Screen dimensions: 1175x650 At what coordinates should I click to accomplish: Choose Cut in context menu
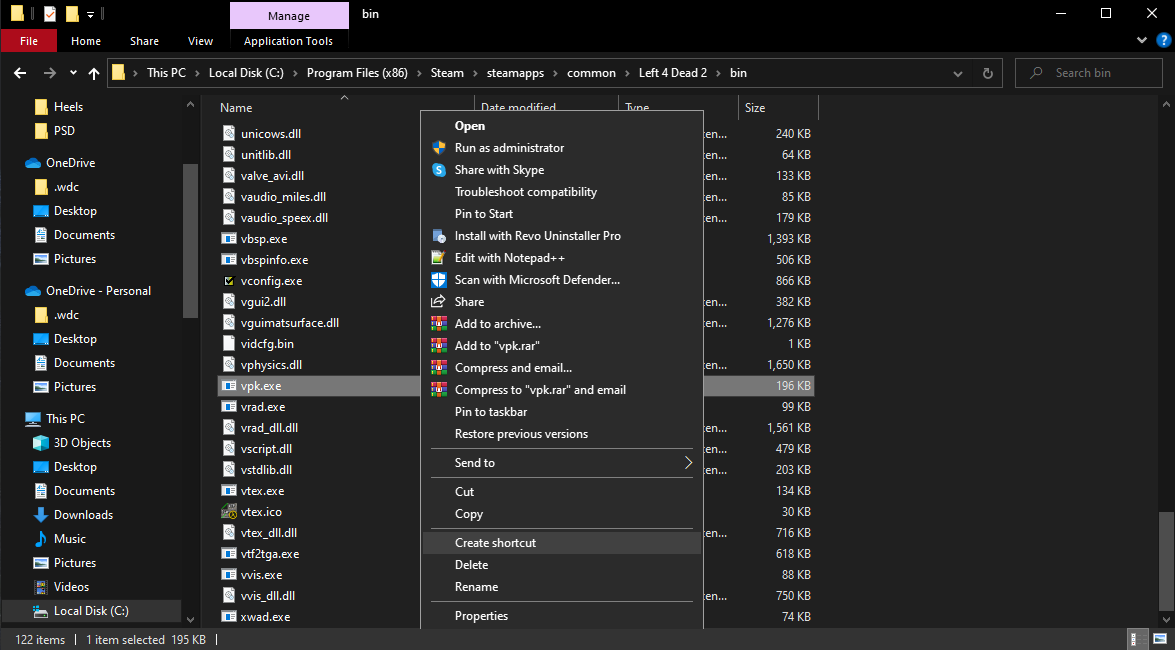pos(563,492)
